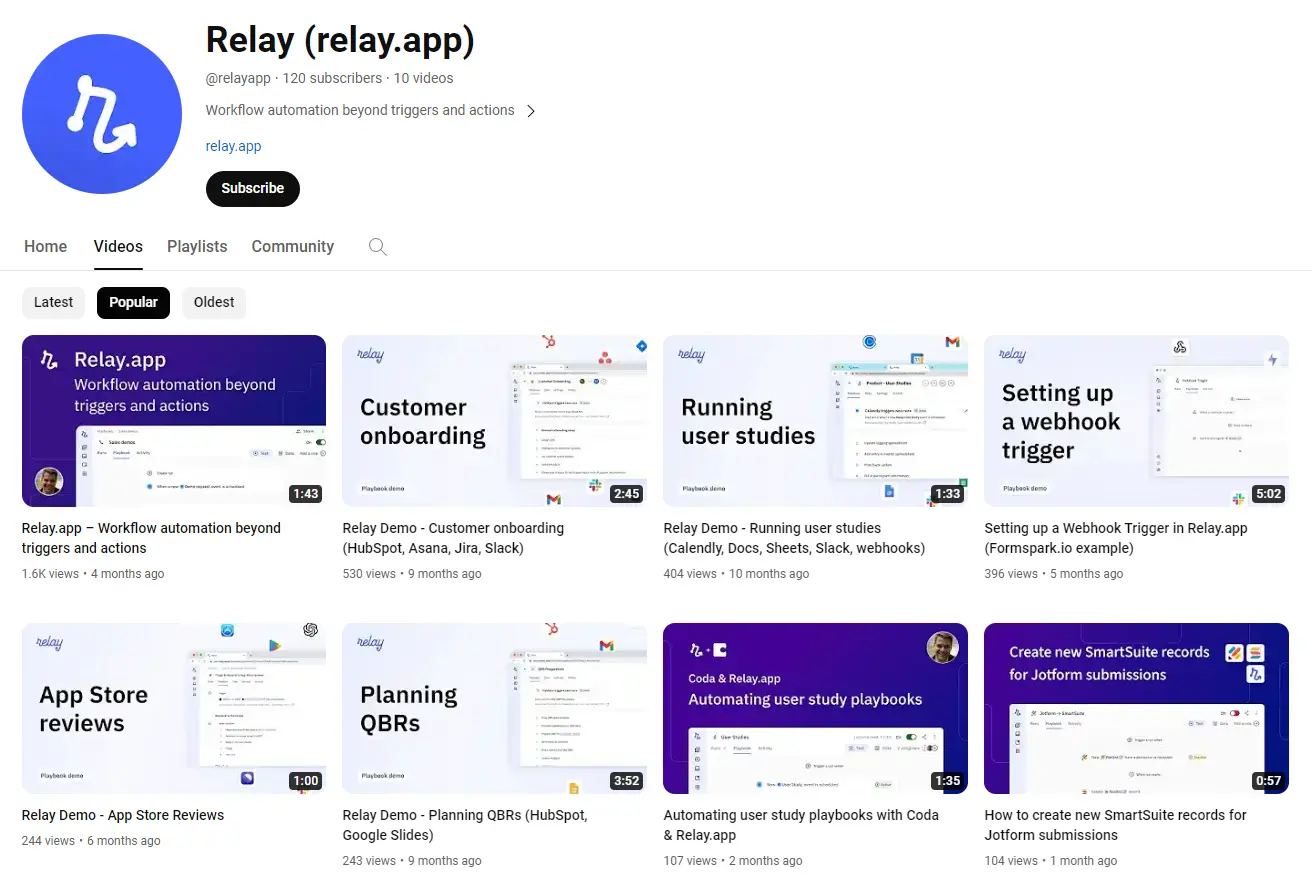
Task: Click the '107 views' text
Action: tap(690, 861)
